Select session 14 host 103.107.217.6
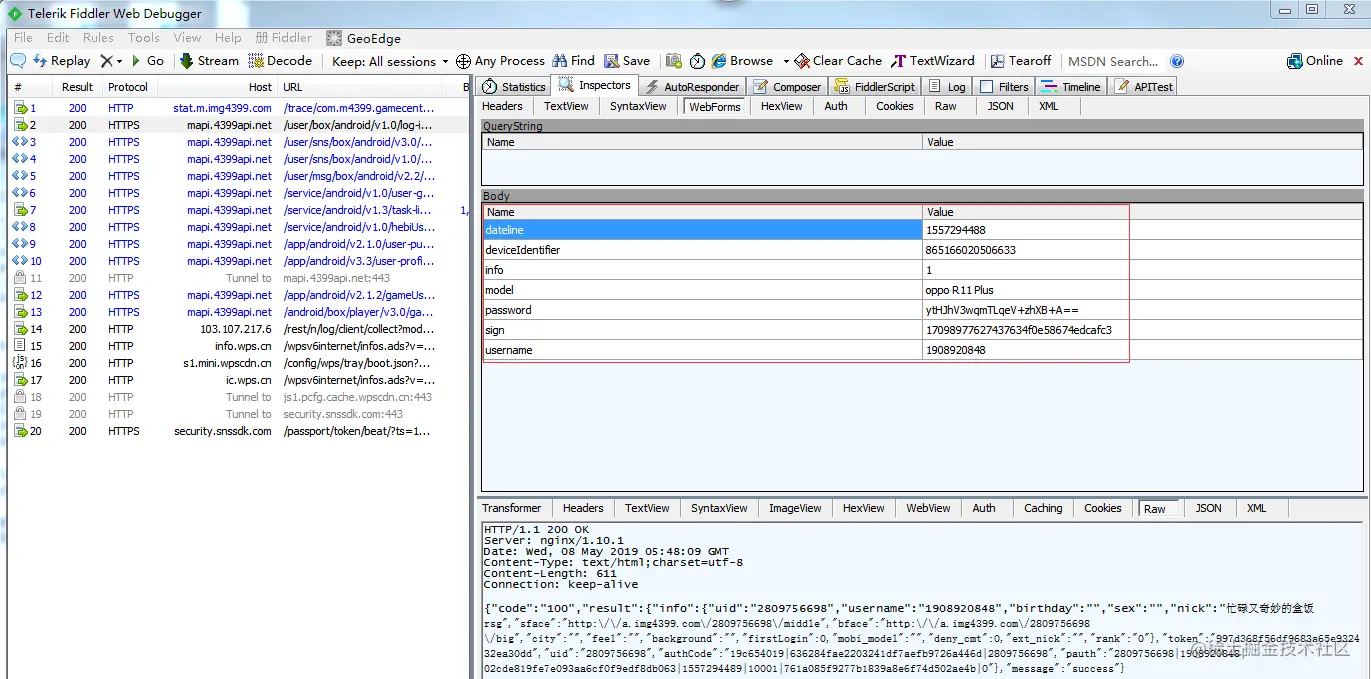The width and height of the screenshot is (1371, 679). coord(235,329)
